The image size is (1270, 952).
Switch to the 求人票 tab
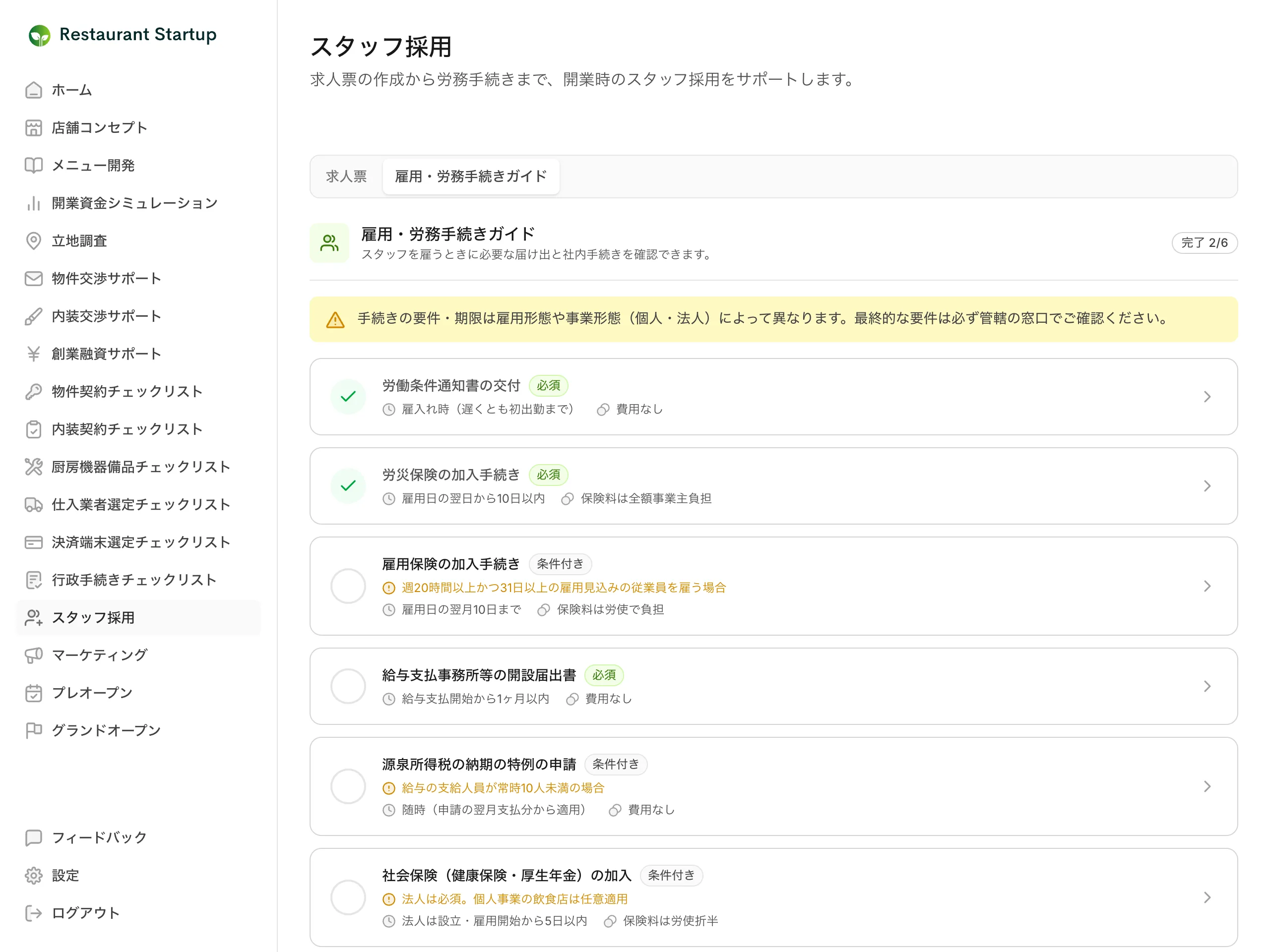pos(346,176)
